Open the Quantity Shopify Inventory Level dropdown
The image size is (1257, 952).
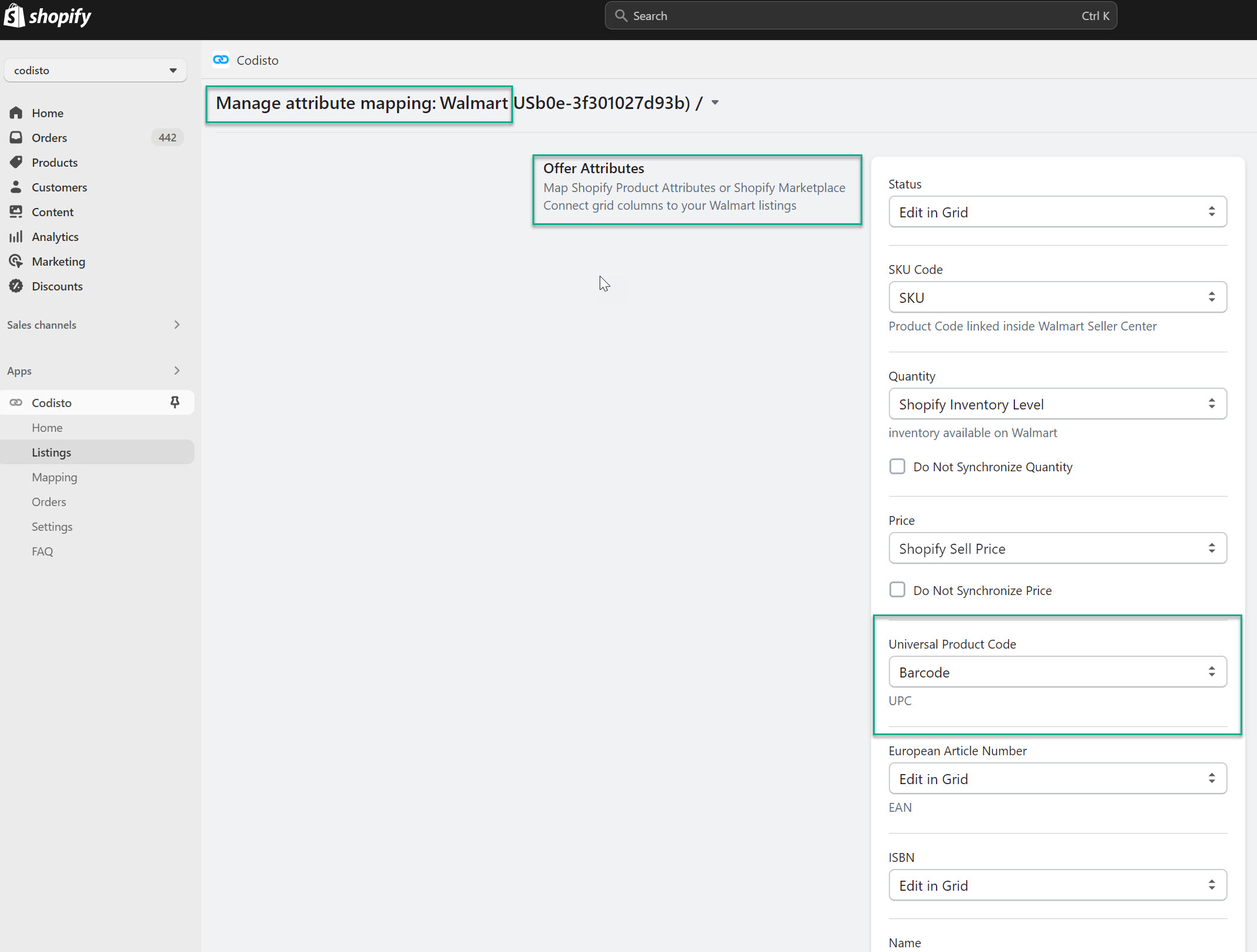point(1057,404)
